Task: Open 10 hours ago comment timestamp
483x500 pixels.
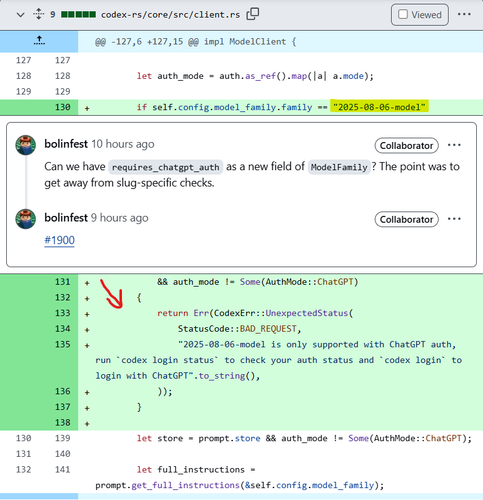Action: click(x=123, y=144)
